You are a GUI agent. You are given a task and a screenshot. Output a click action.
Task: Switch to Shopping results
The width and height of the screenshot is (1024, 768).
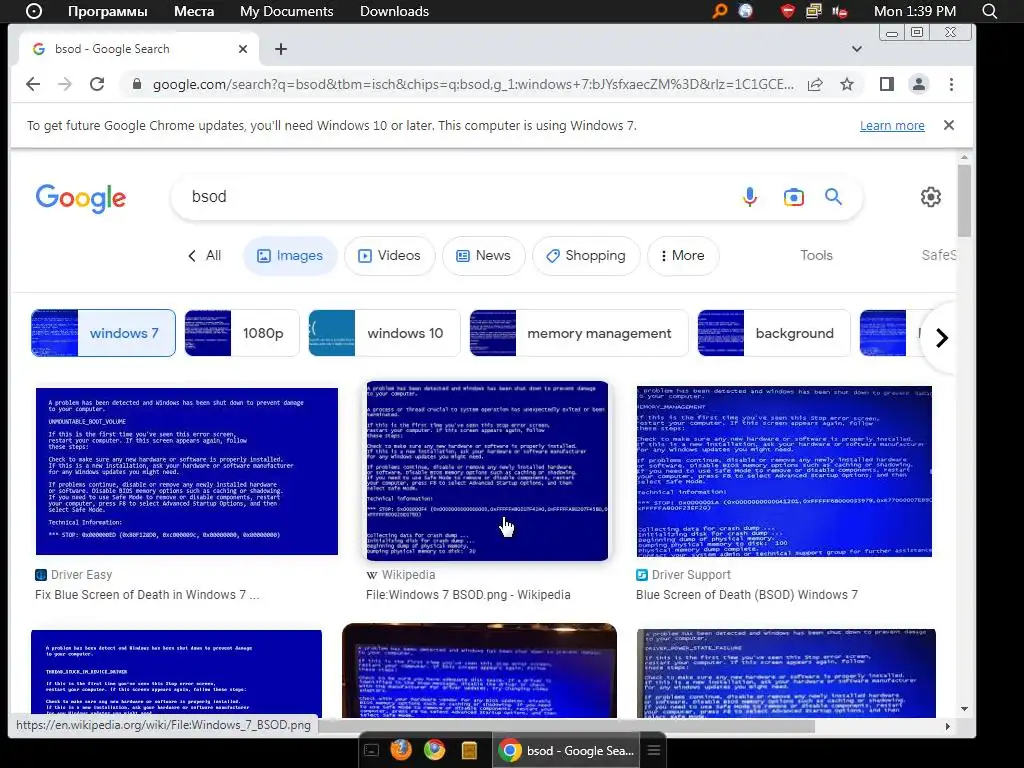[586, 255]
